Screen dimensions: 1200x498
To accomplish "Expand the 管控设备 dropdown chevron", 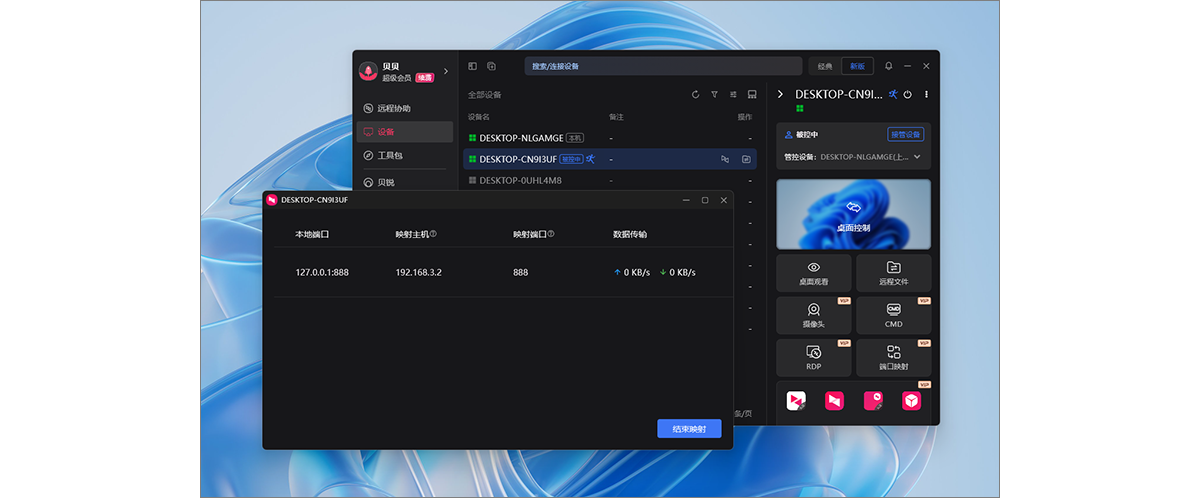I will 917,157.
